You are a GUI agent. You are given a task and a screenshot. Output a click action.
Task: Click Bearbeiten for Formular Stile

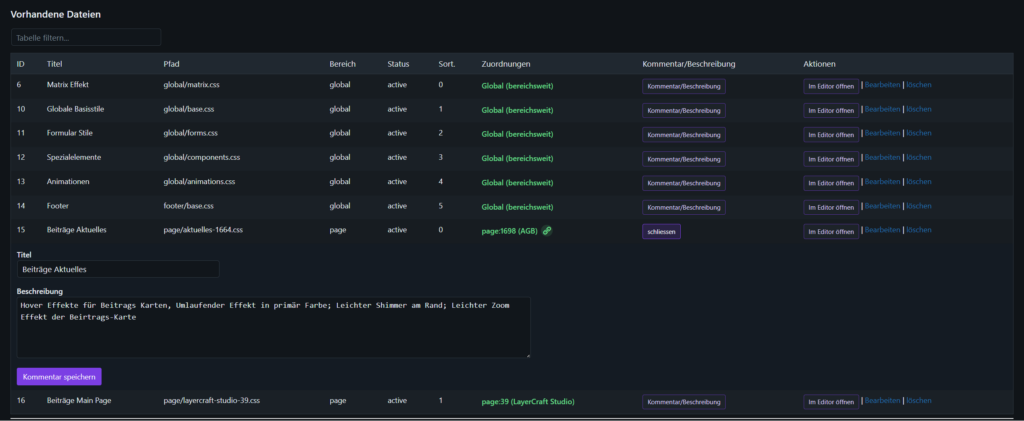tap(882, 133)
